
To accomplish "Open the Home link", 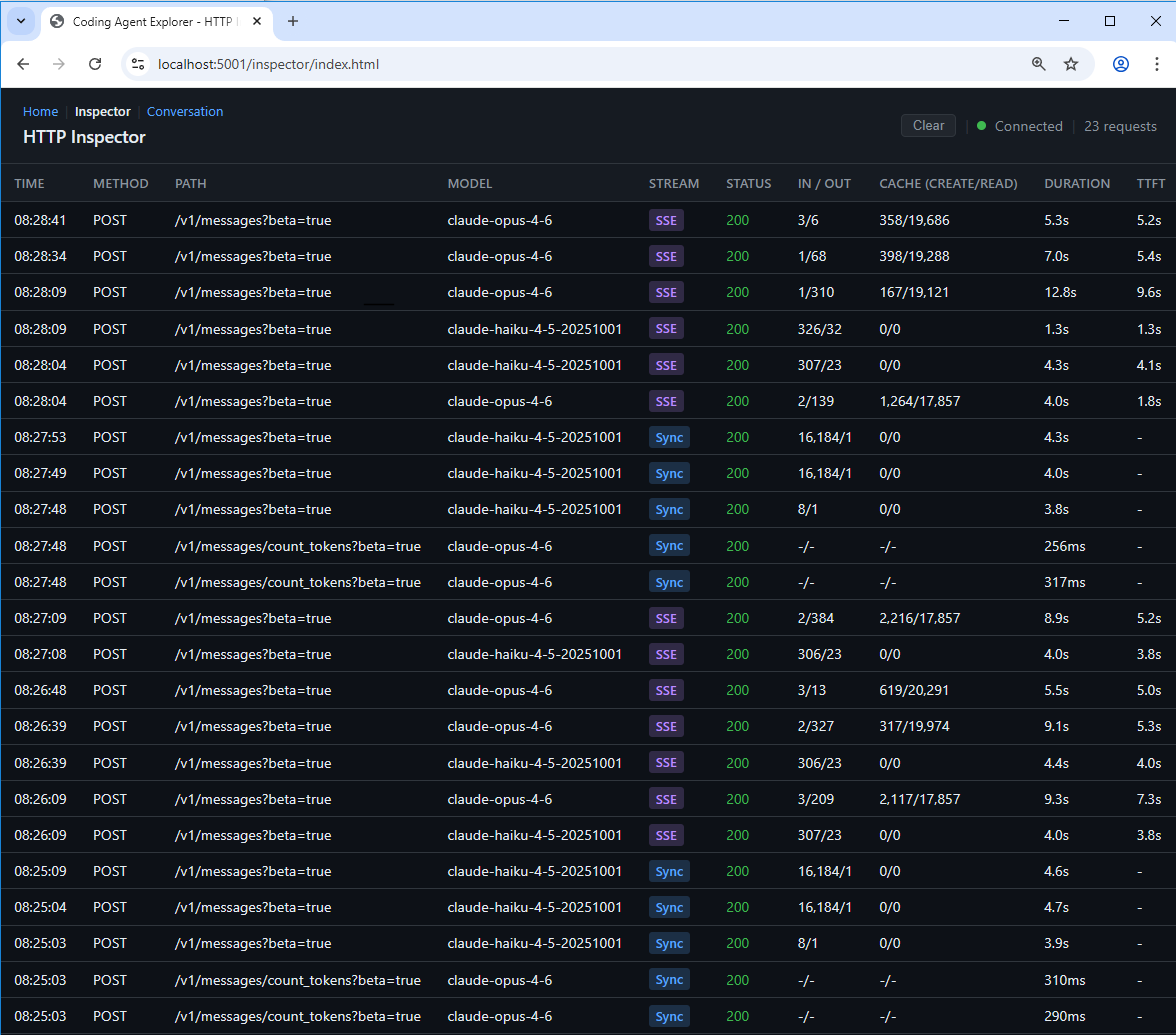I will 40,111.
